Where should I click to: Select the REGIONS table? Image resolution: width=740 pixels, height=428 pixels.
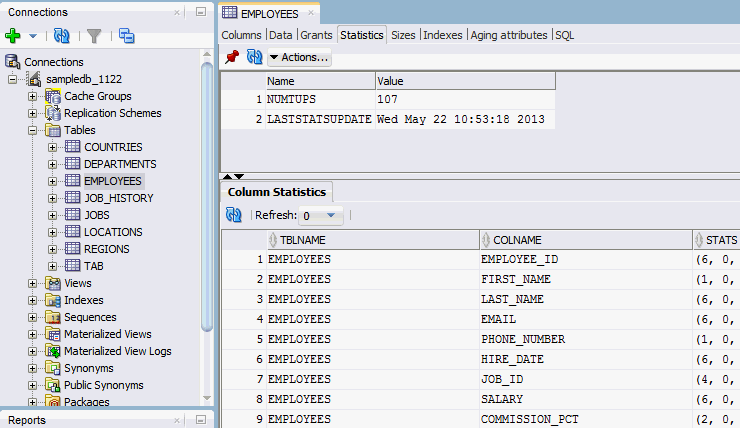[107, 249]
